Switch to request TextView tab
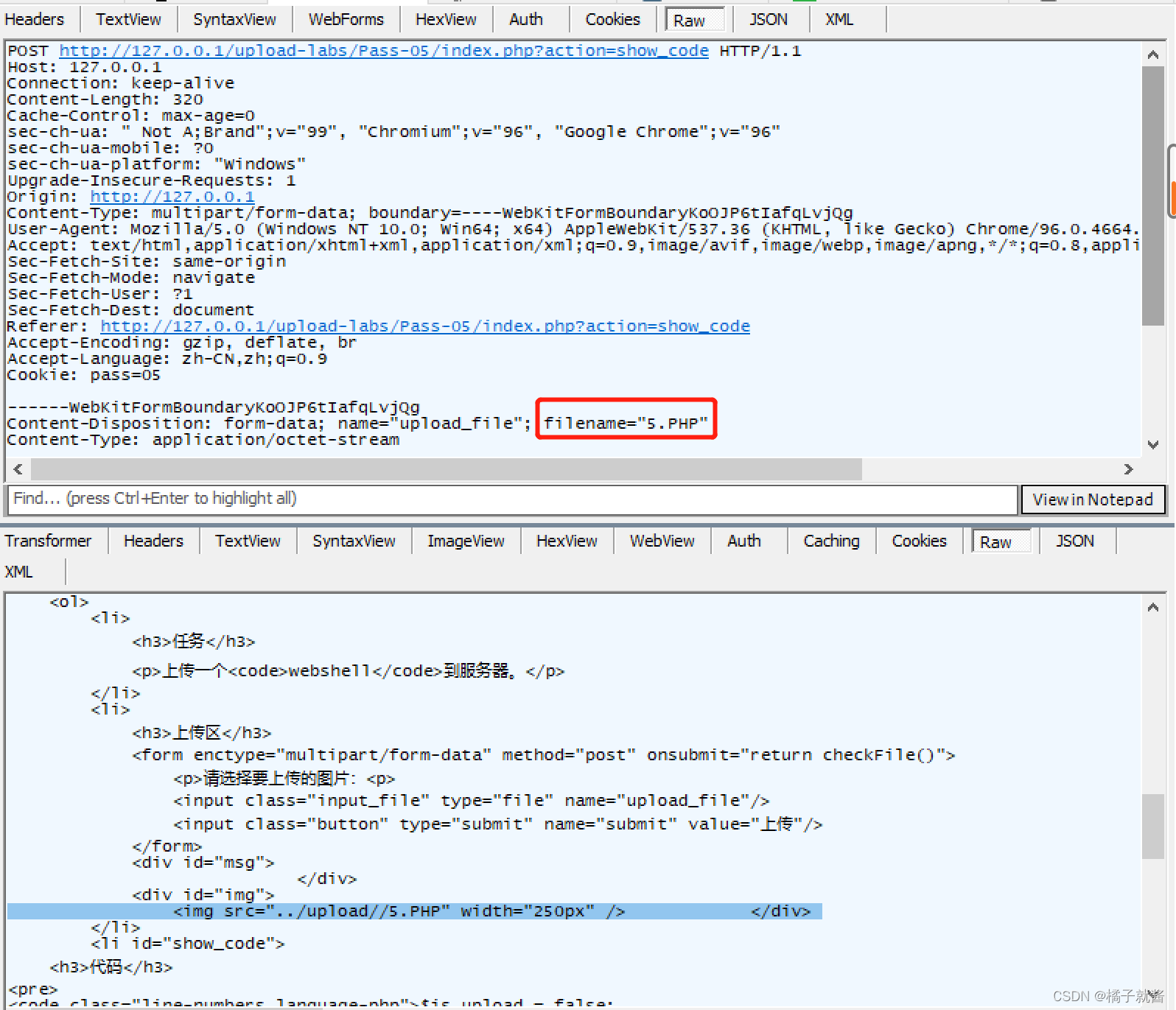Viewport: 1176px width, 1010px height. (x=128, y=19)
